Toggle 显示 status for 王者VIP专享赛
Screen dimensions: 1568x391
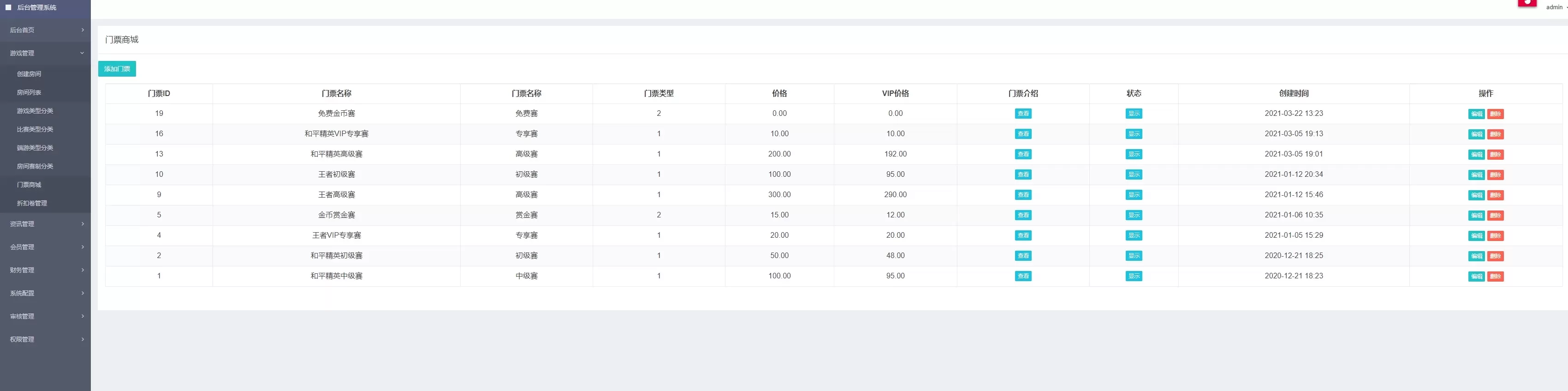1134,236
